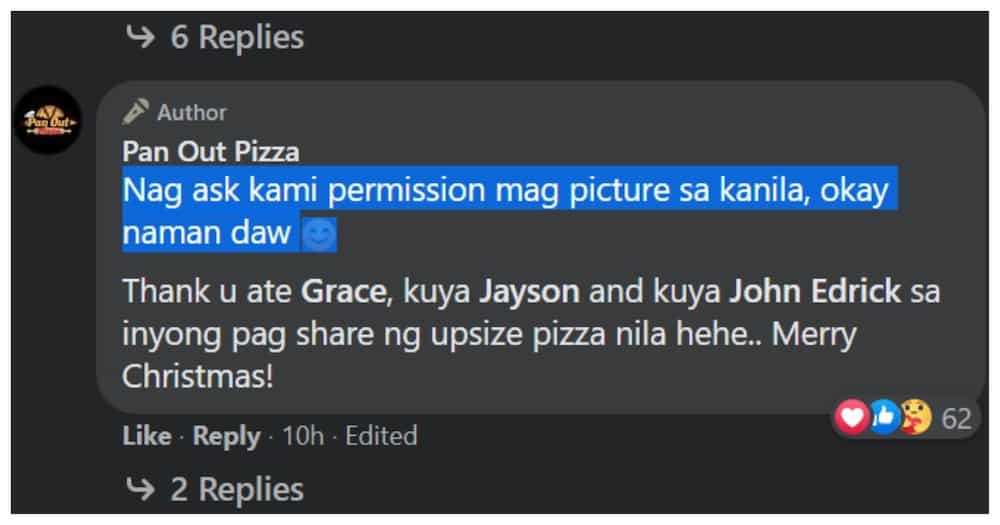
Task: Reply to the Pan Out Pizza comment
Action: (226, 437)
